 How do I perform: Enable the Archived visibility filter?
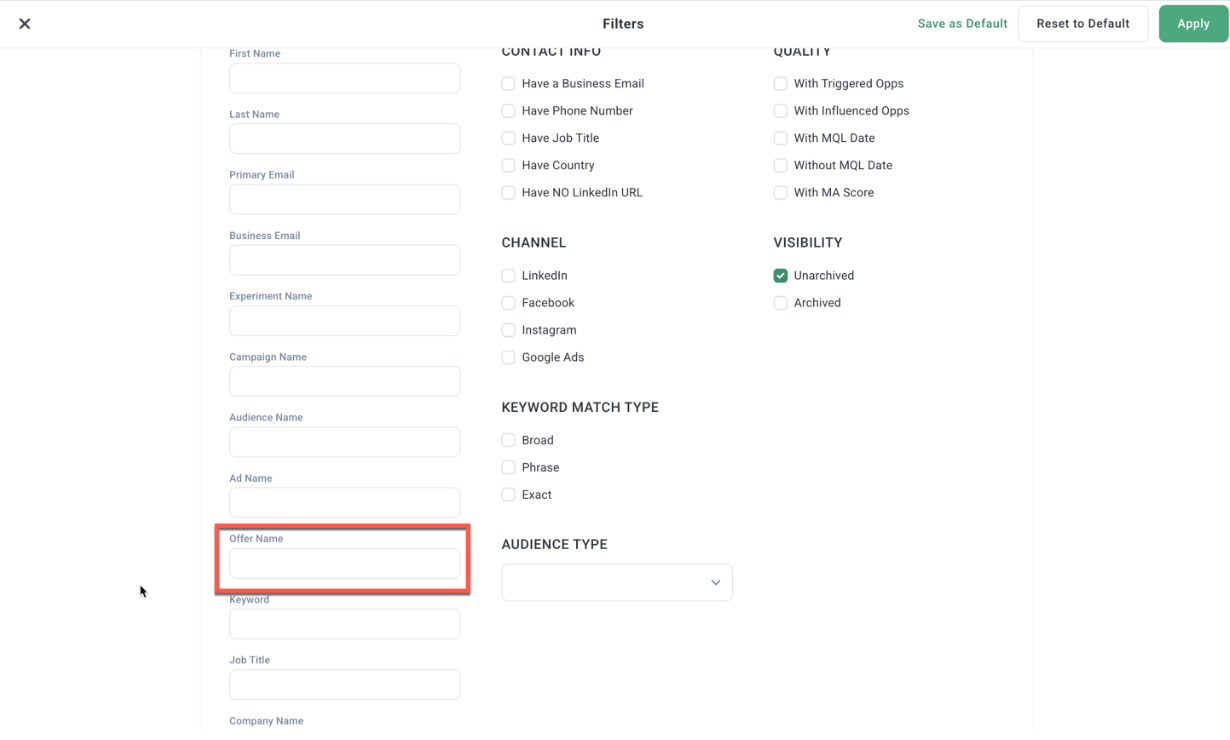click(780, 302)
